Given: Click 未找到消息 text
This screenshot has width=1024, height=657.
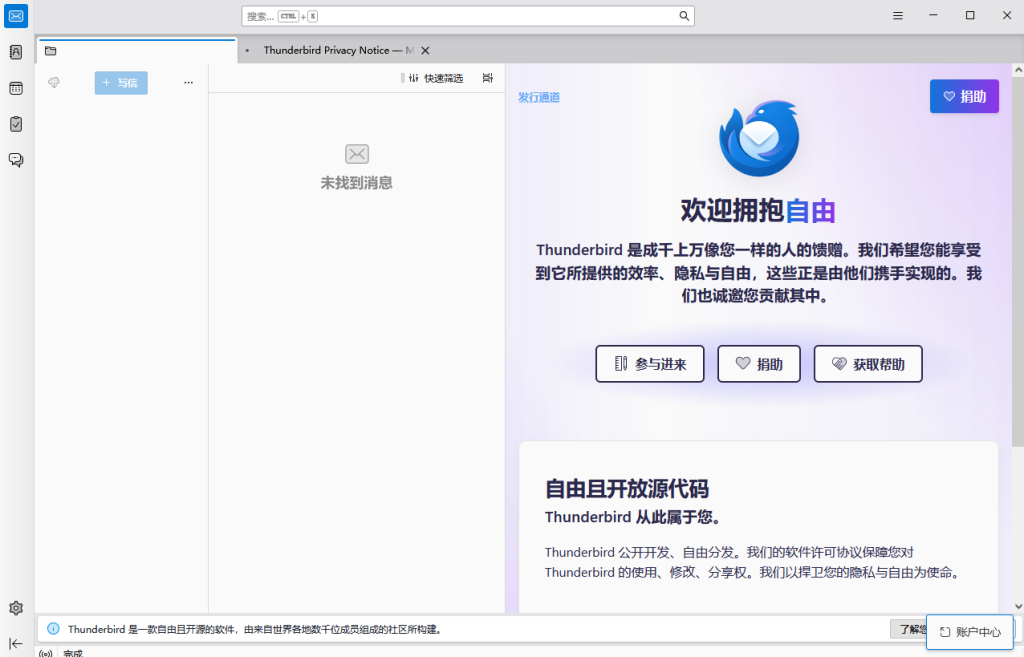Looking at the screenshot, I should pos(357,183).
